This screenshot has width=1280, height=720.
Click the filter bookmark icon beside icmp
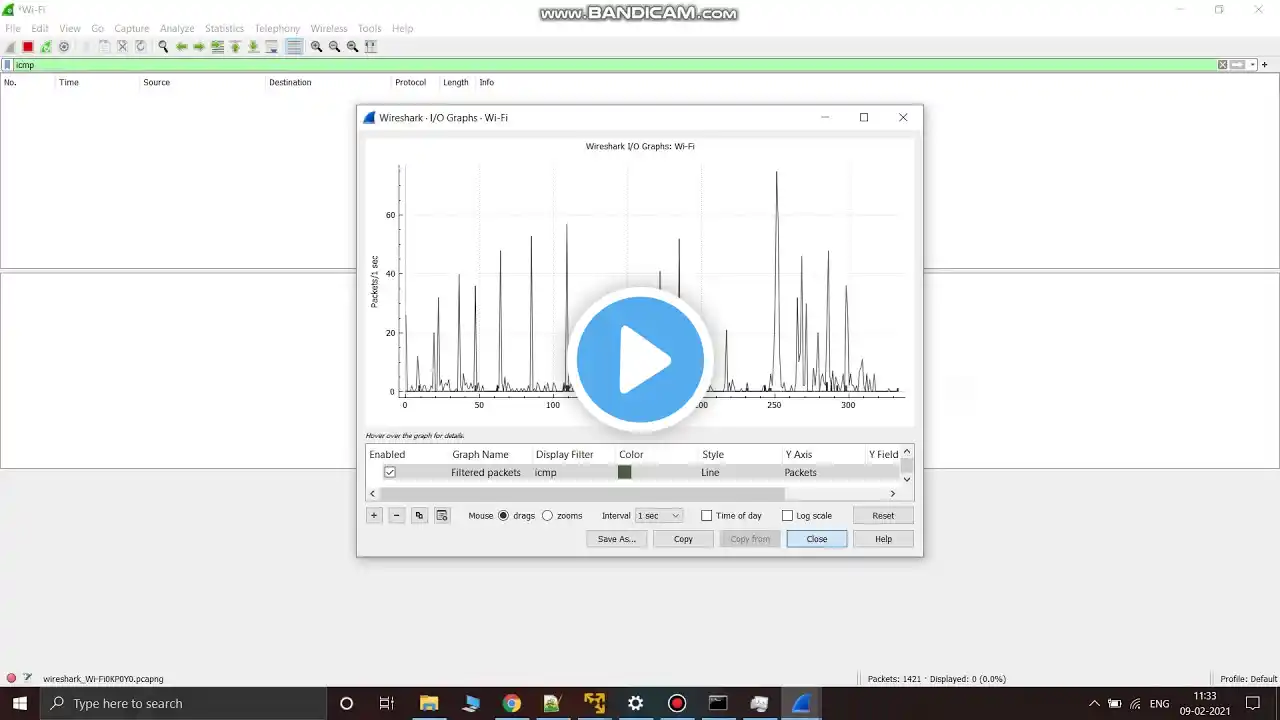click(7, 65)
